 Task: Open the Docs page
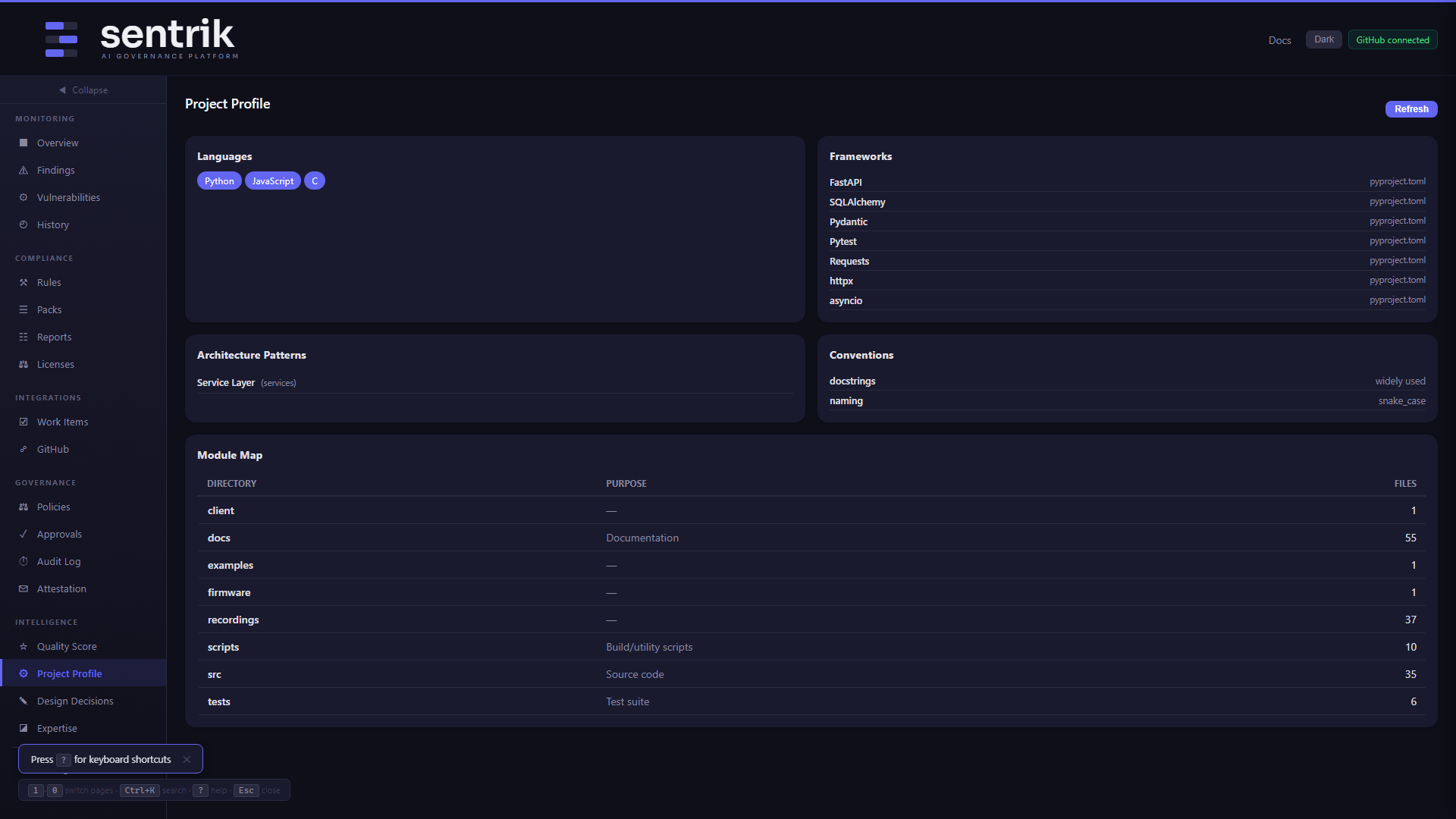pos(1279,40)
